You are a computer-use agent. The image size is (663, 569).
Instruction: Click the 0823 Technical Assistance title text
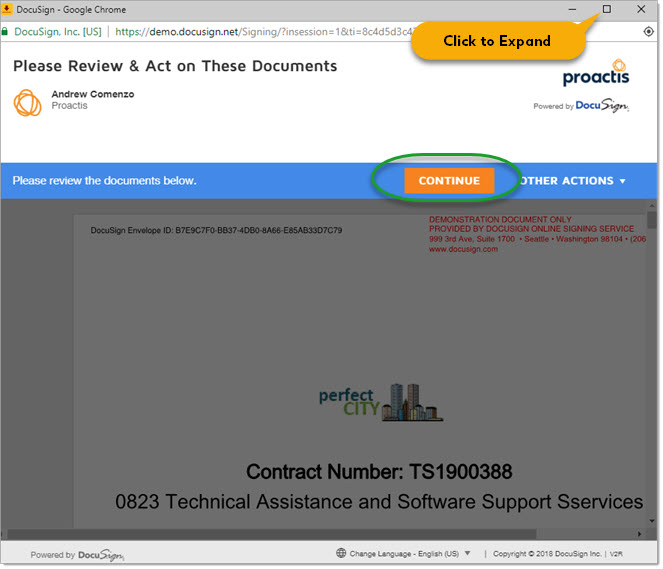tap(379, 501)
